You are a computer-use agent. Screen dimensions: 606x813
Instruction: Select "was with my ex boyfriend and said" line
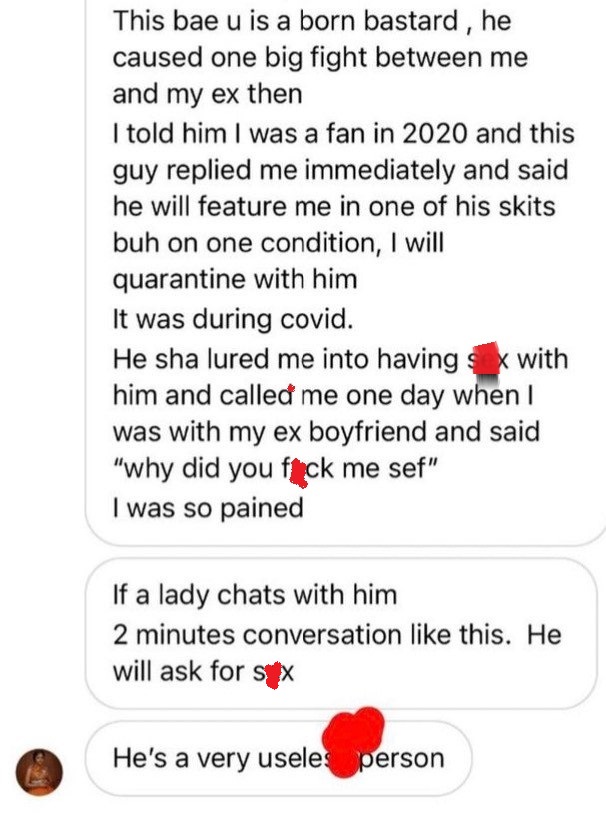click(x=327, y=432)
